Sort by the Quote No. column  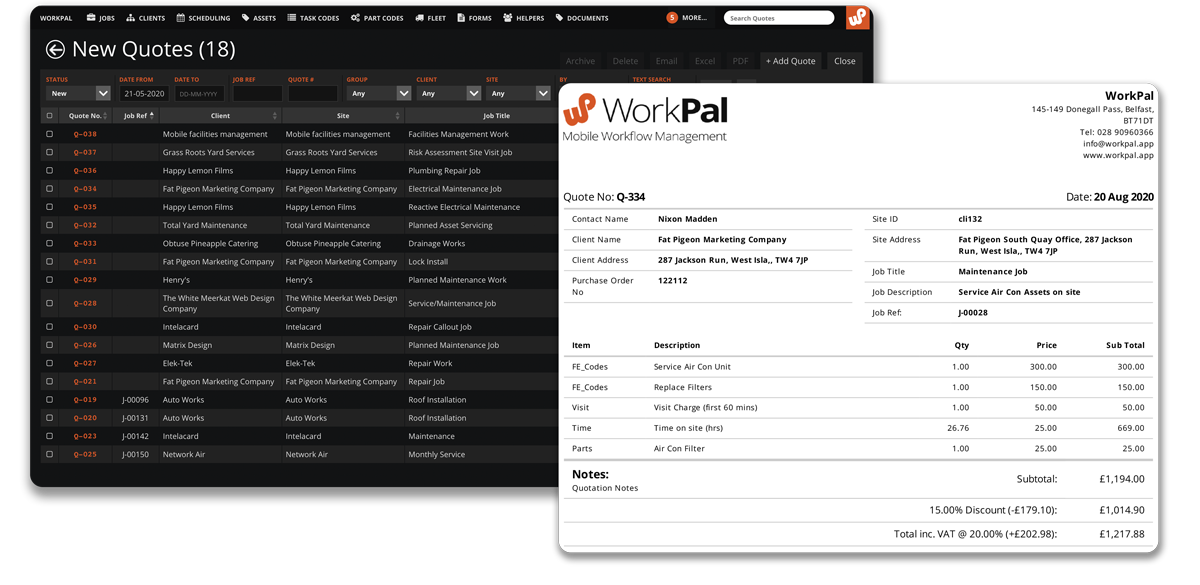(85, 116)
